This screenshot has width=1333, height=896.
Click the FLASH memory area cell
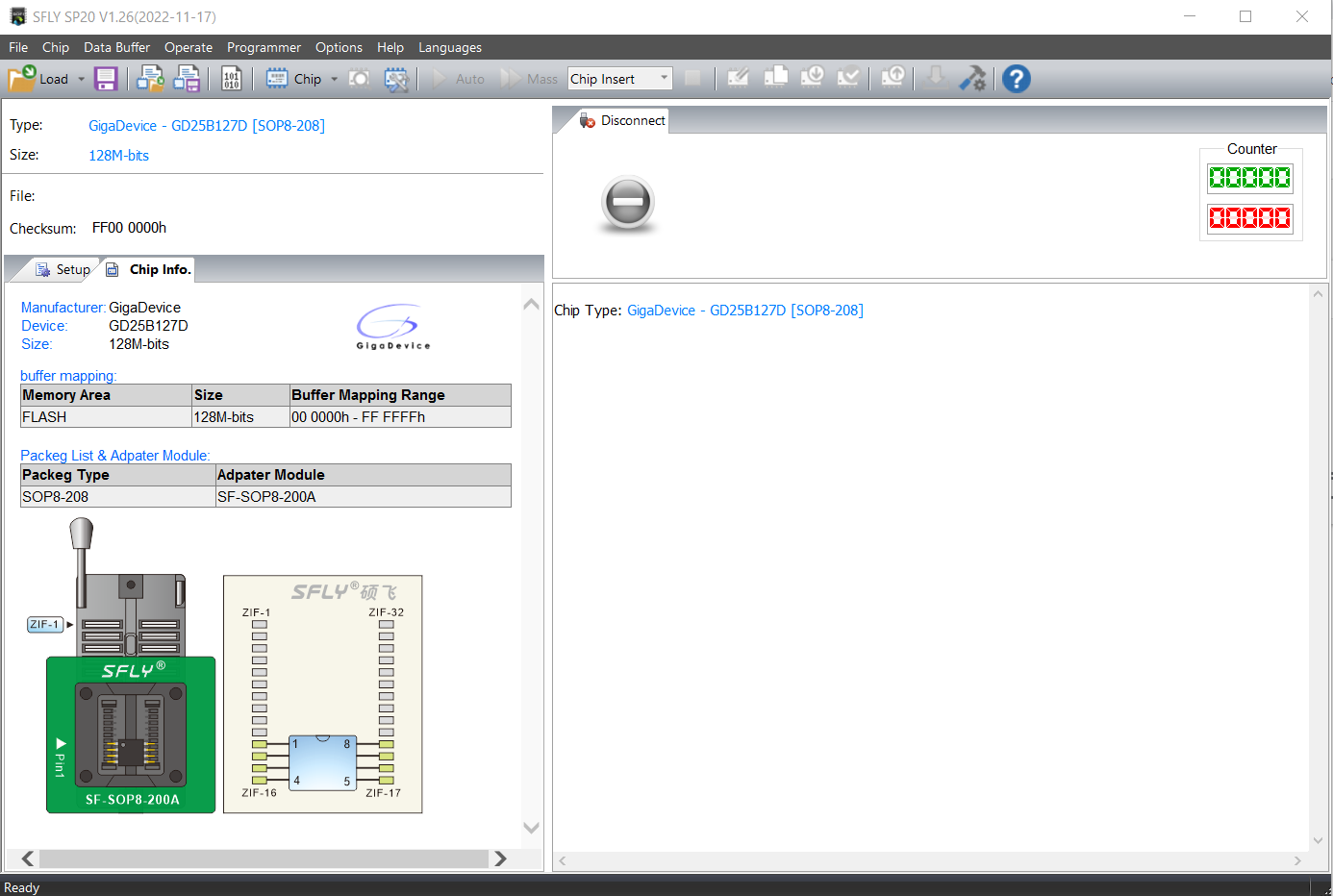point(107,417)
